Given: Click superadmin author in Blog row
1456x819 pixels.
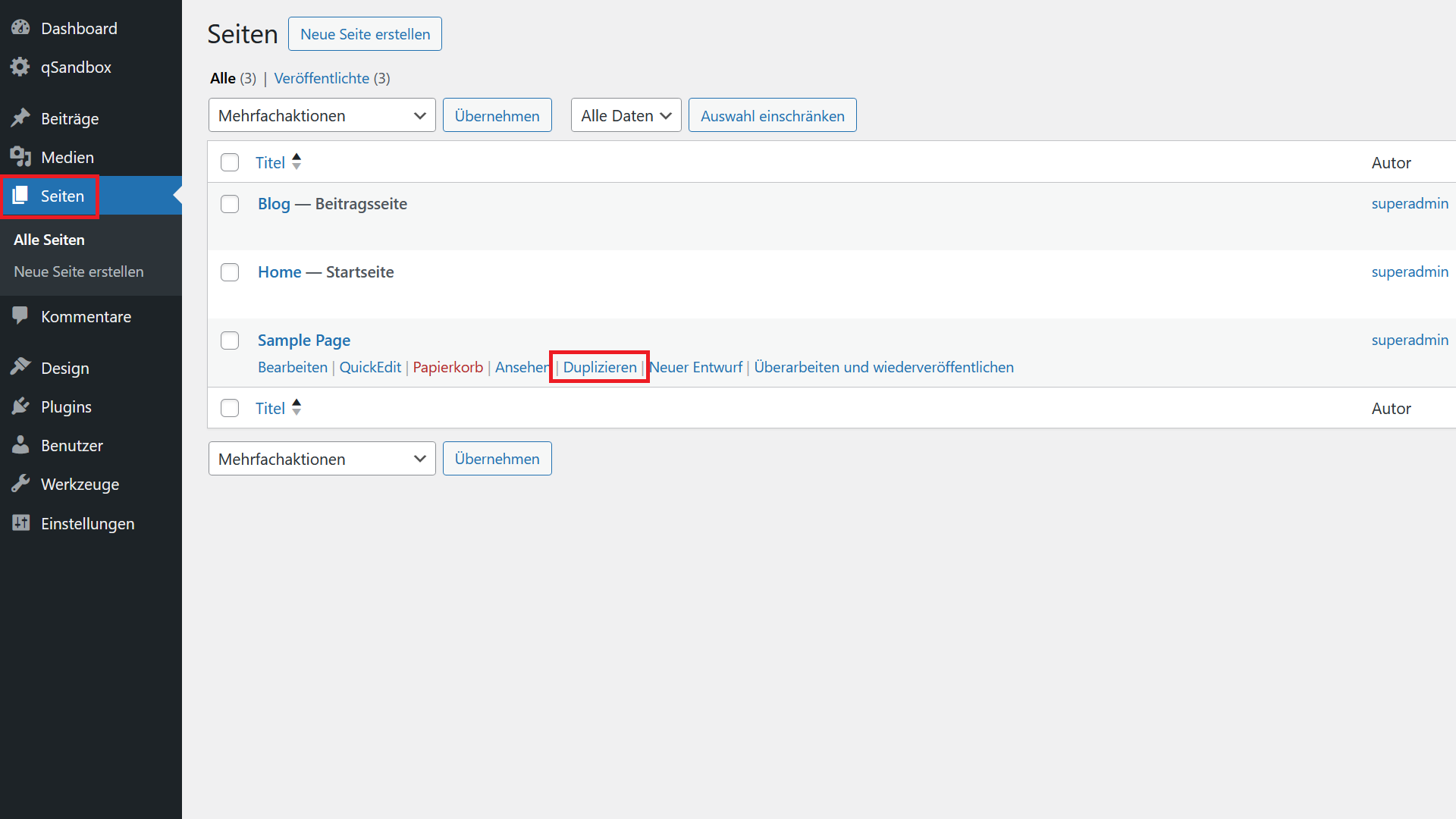Looking at the screenshot, I should coord(1410,203).
